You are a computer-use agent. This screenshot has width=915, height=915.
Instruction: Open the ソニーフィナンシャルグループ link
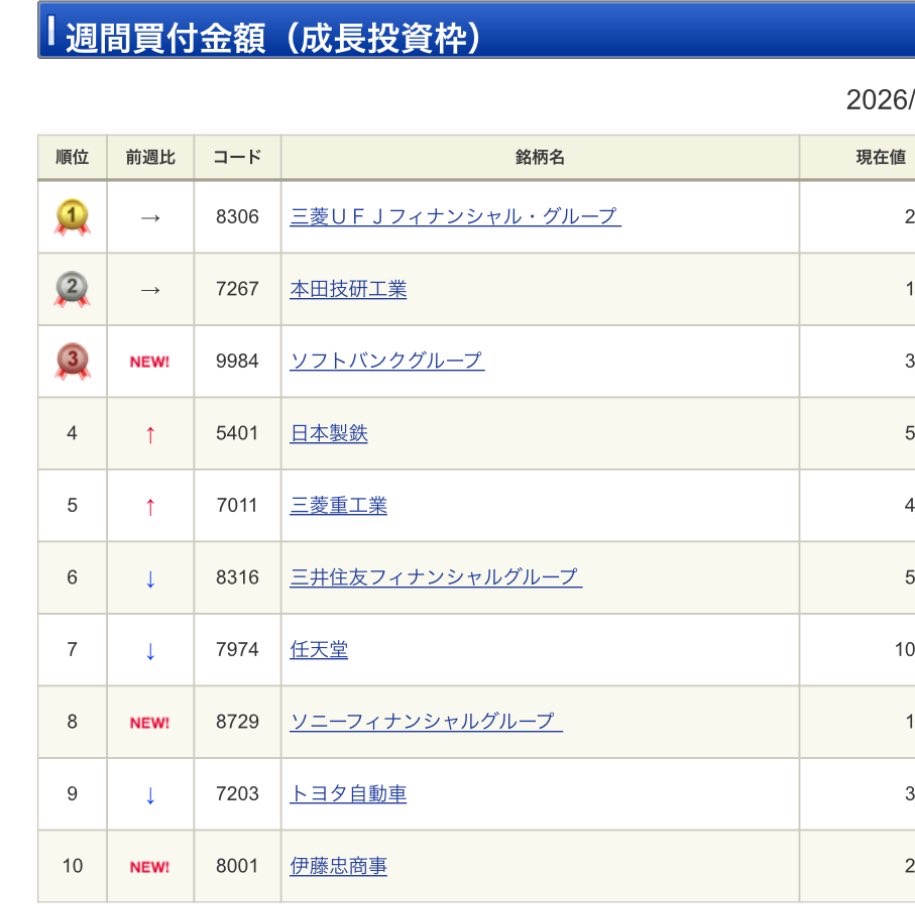[x=426, y=721]
